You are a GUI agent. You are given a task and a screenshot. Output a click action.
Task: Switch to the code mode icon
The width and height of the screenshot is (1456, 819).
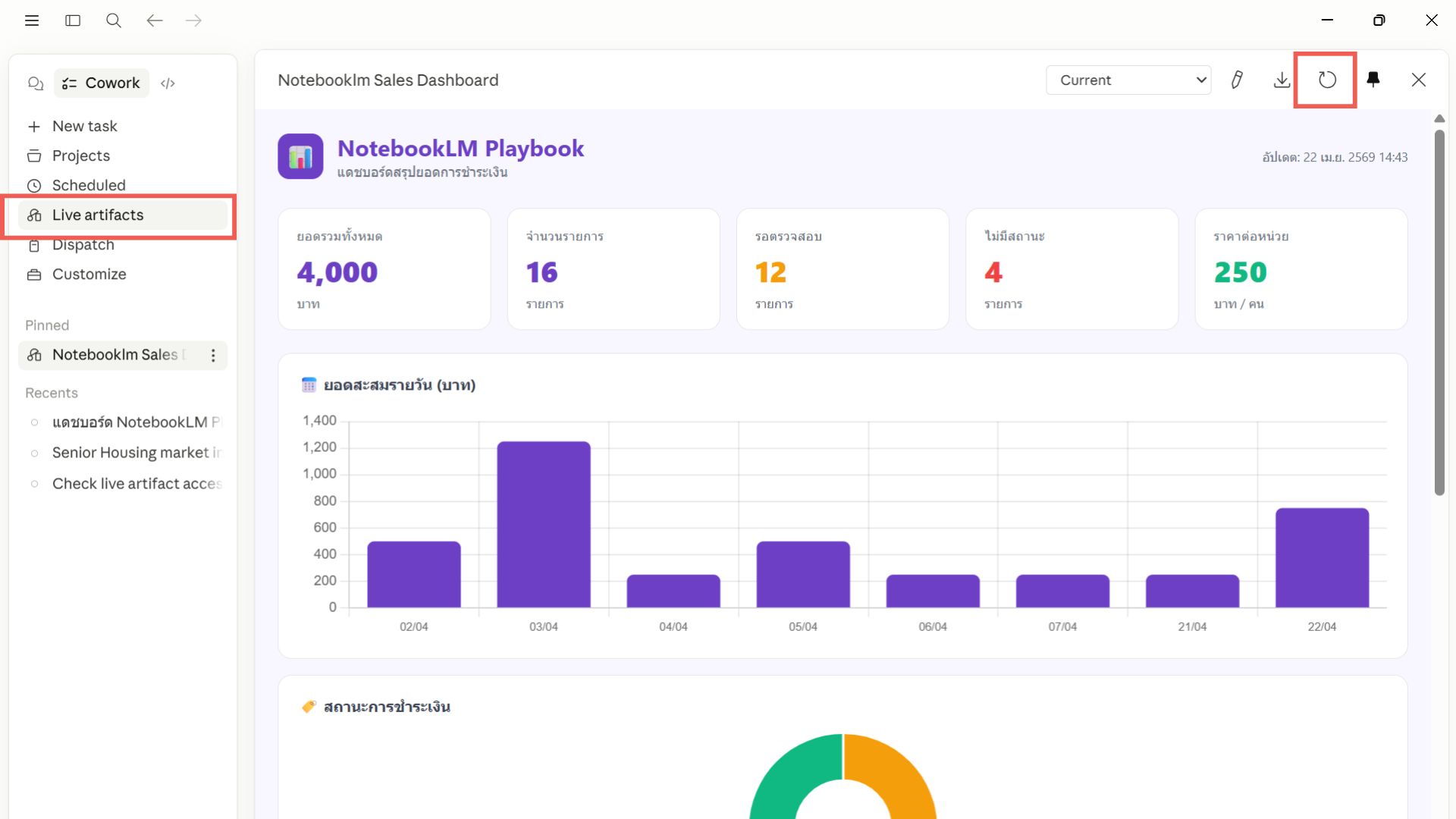pos(168,83)
